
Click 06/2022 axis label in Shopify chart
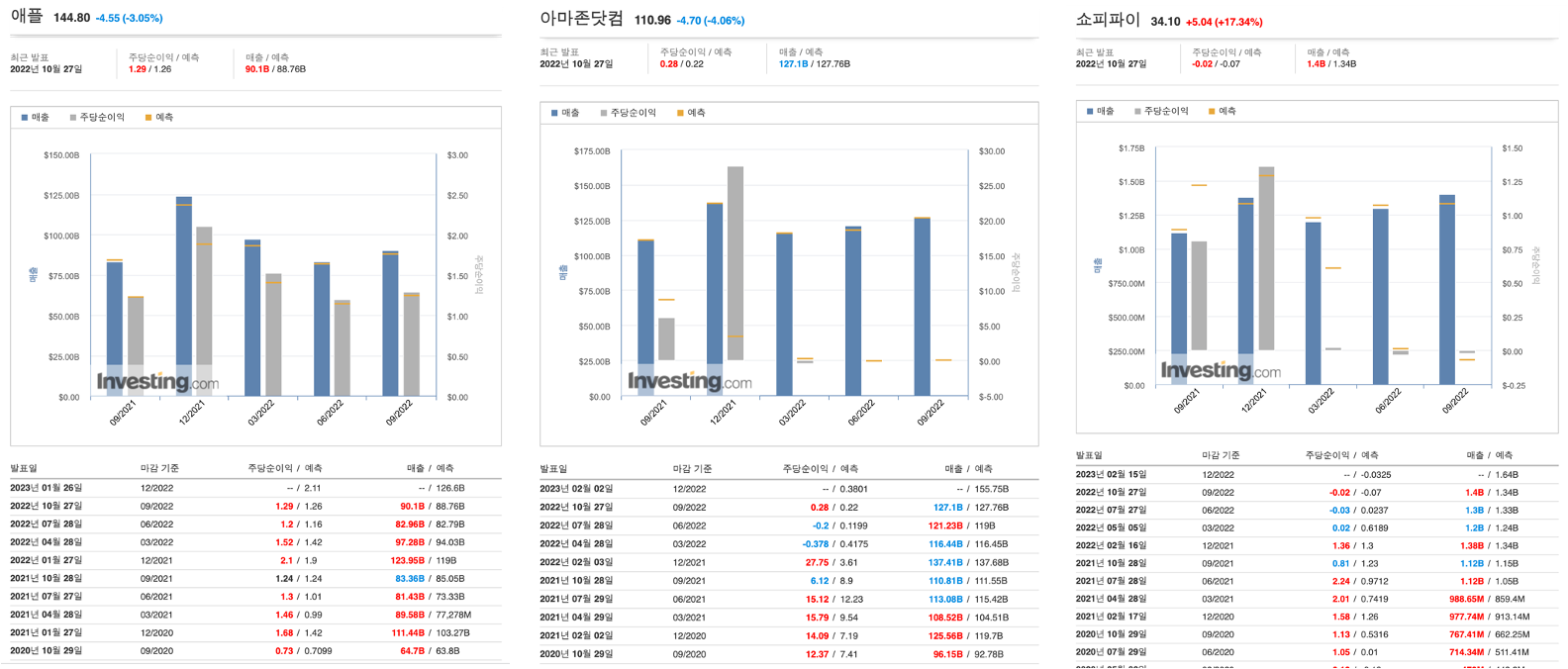coord(1387,400)
